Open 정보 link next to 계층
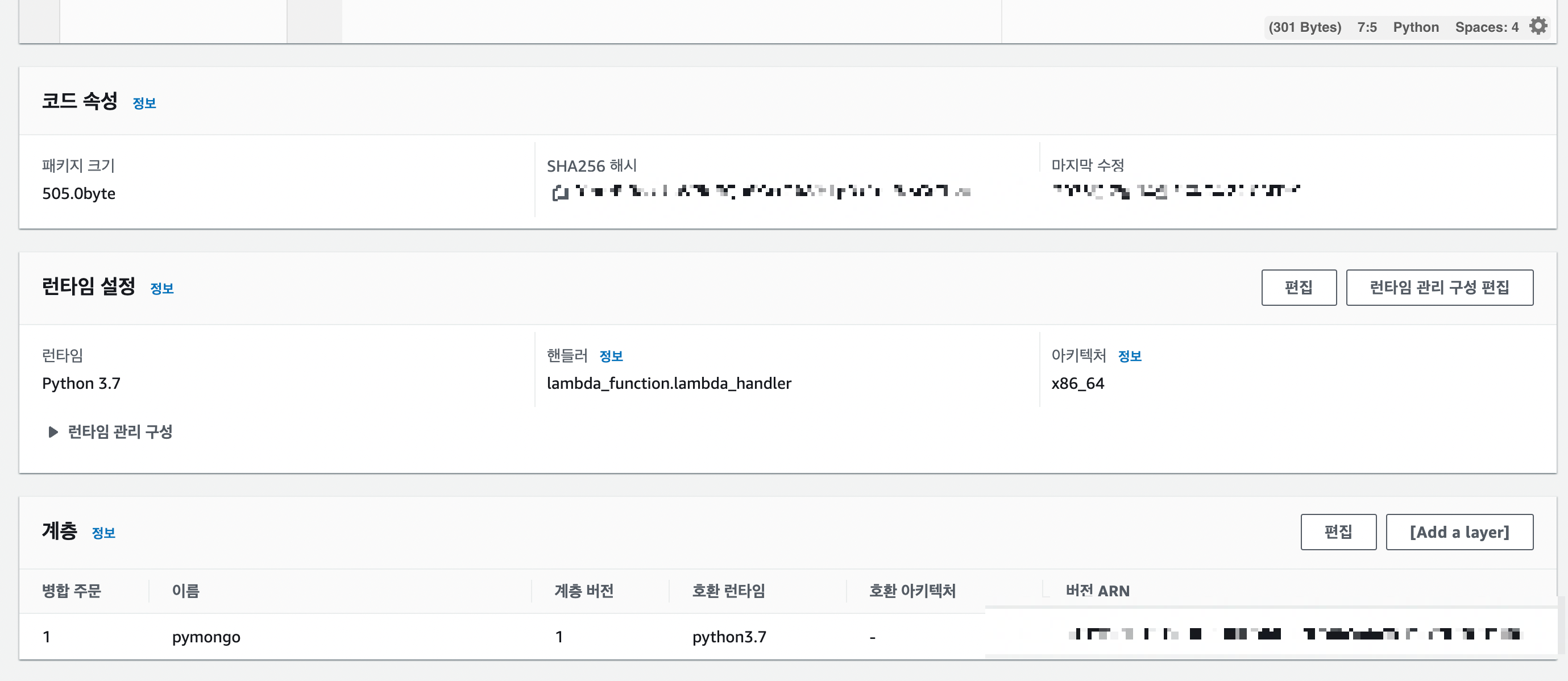This screenshot has height=681, width=1568. [x=103, y=533]
